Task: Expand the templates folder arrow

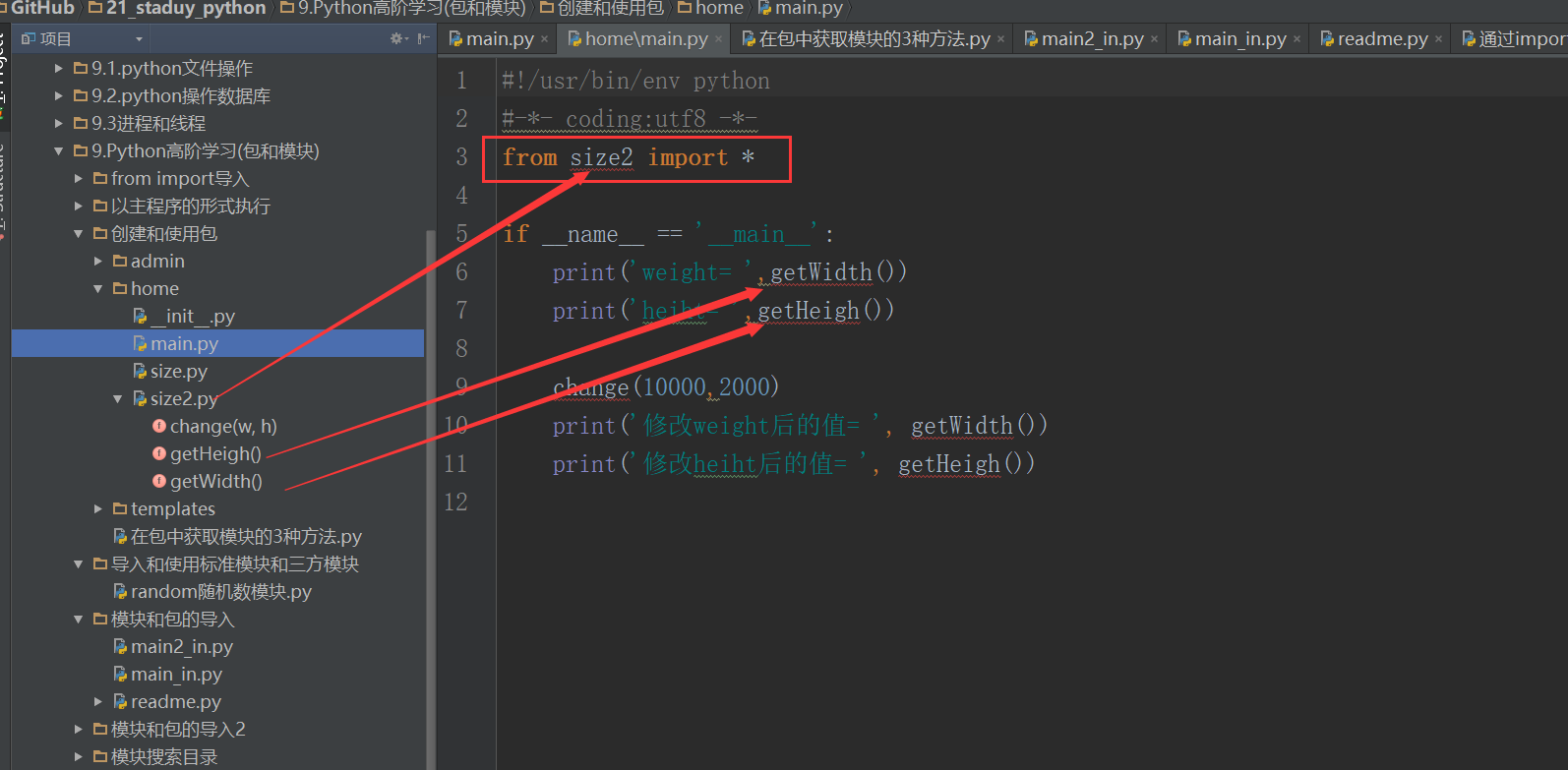Action: click(97, 509)
